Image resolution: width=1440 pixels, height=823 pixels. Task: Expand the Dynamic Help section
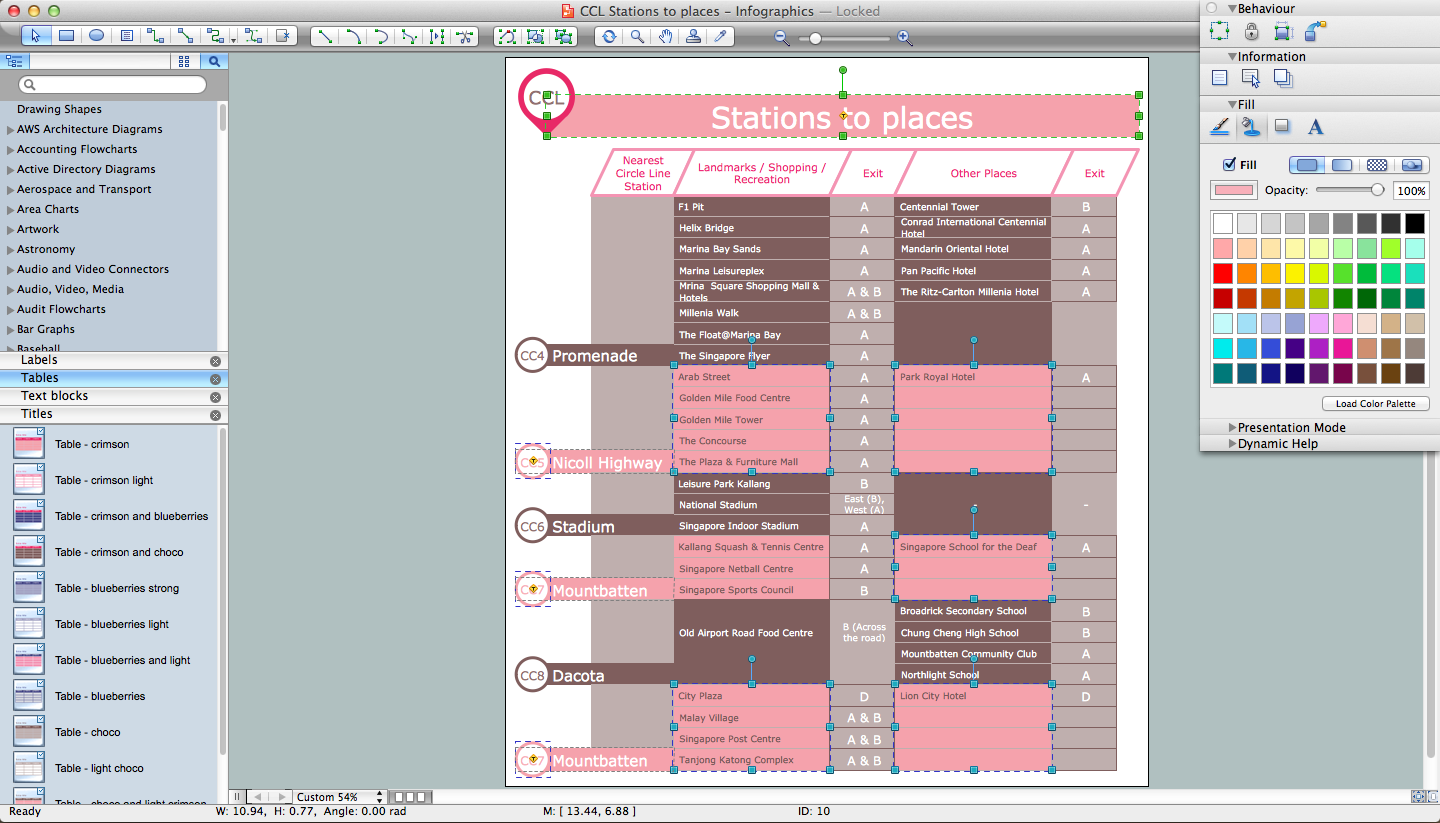1232,444
